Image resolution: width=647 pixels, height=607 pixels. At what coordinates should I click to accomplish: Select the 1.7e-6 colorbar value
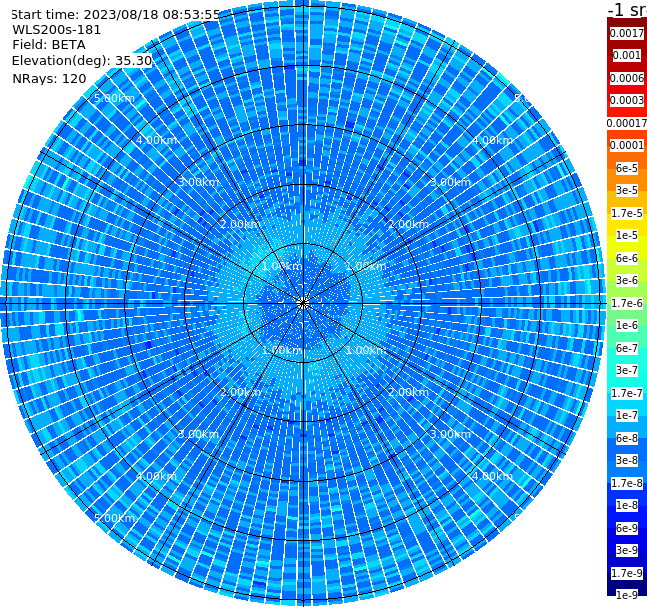[x=627, y=303]
